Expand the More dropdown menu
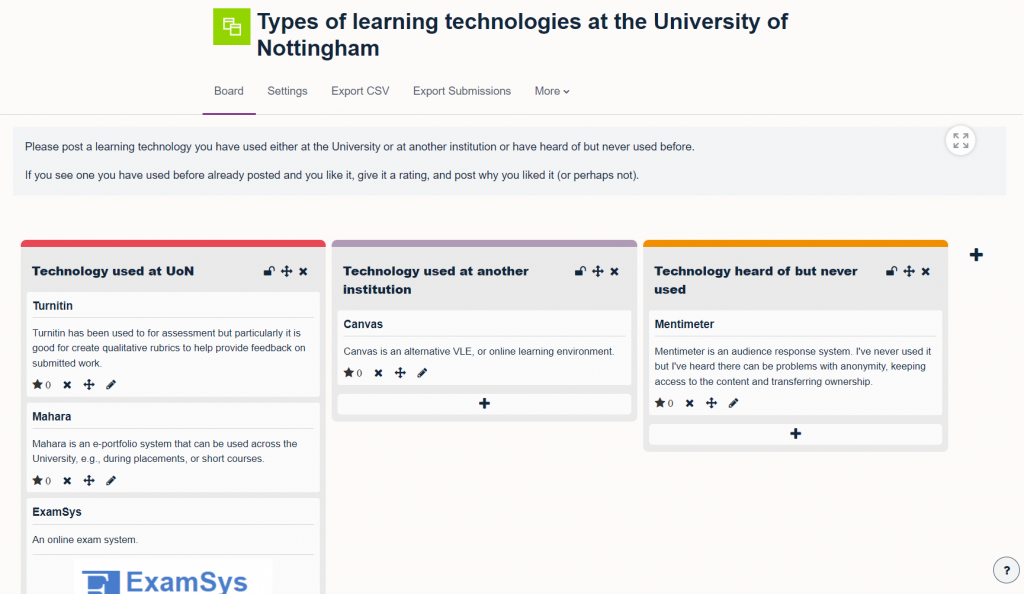This screenshot has width=1024, height=594. 552,91
